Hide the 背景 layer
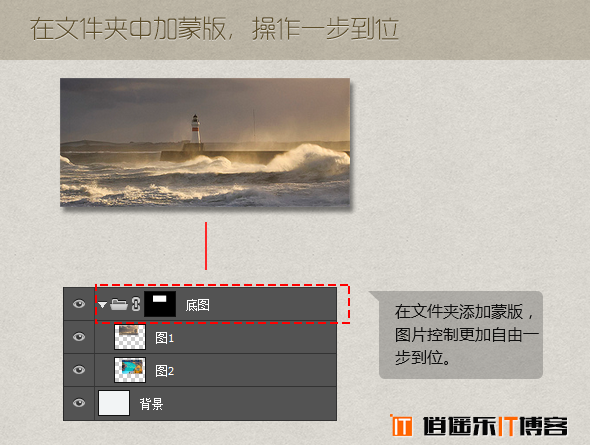This screenshot has width=590, height=445. 79,403
